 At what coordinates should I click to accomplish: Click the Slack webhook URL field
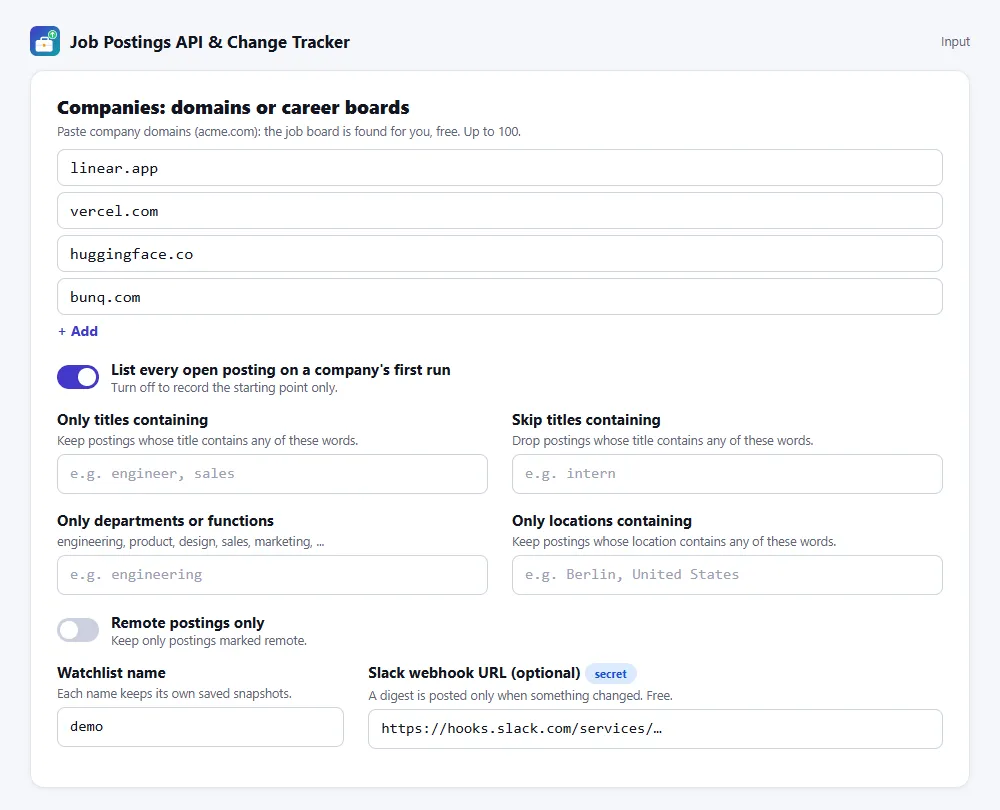coord(655,729)
